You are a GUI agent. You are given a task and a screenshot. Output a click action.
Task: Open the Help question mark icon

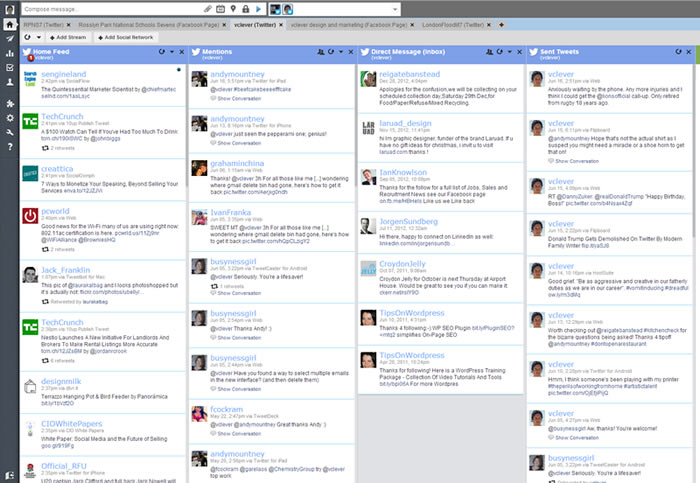click(9, 146)
